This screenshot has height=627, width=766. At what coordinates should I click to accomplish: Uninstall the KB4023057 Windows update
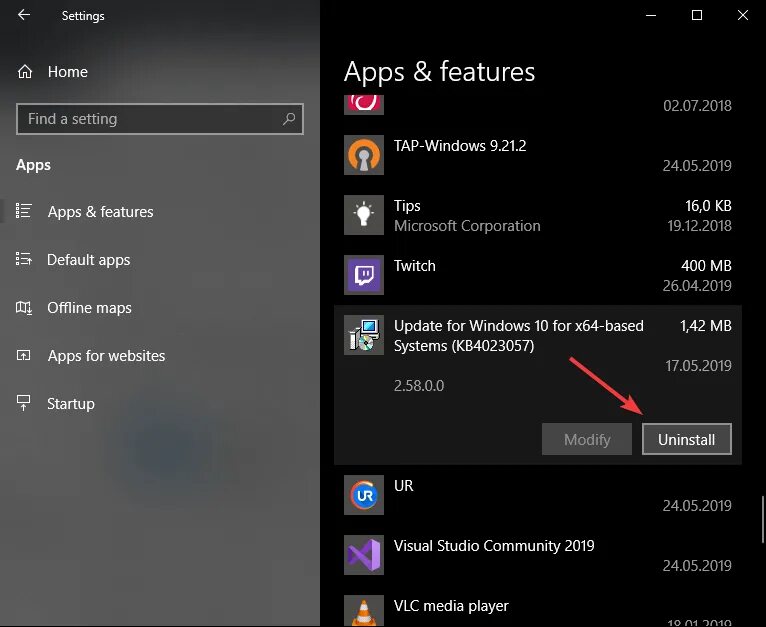[686, 439]
